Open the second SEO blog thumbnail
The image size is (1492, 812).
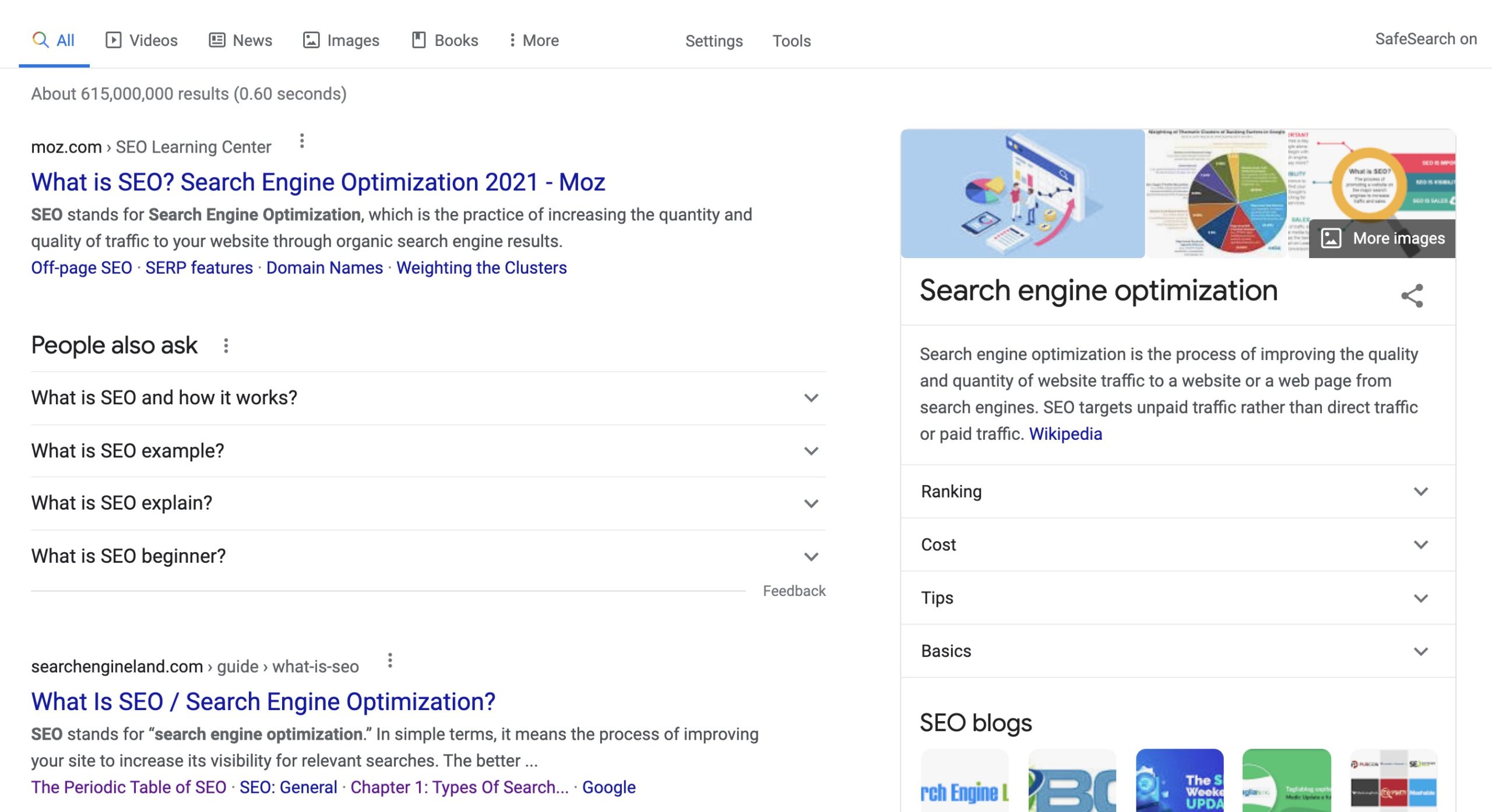1072,781
